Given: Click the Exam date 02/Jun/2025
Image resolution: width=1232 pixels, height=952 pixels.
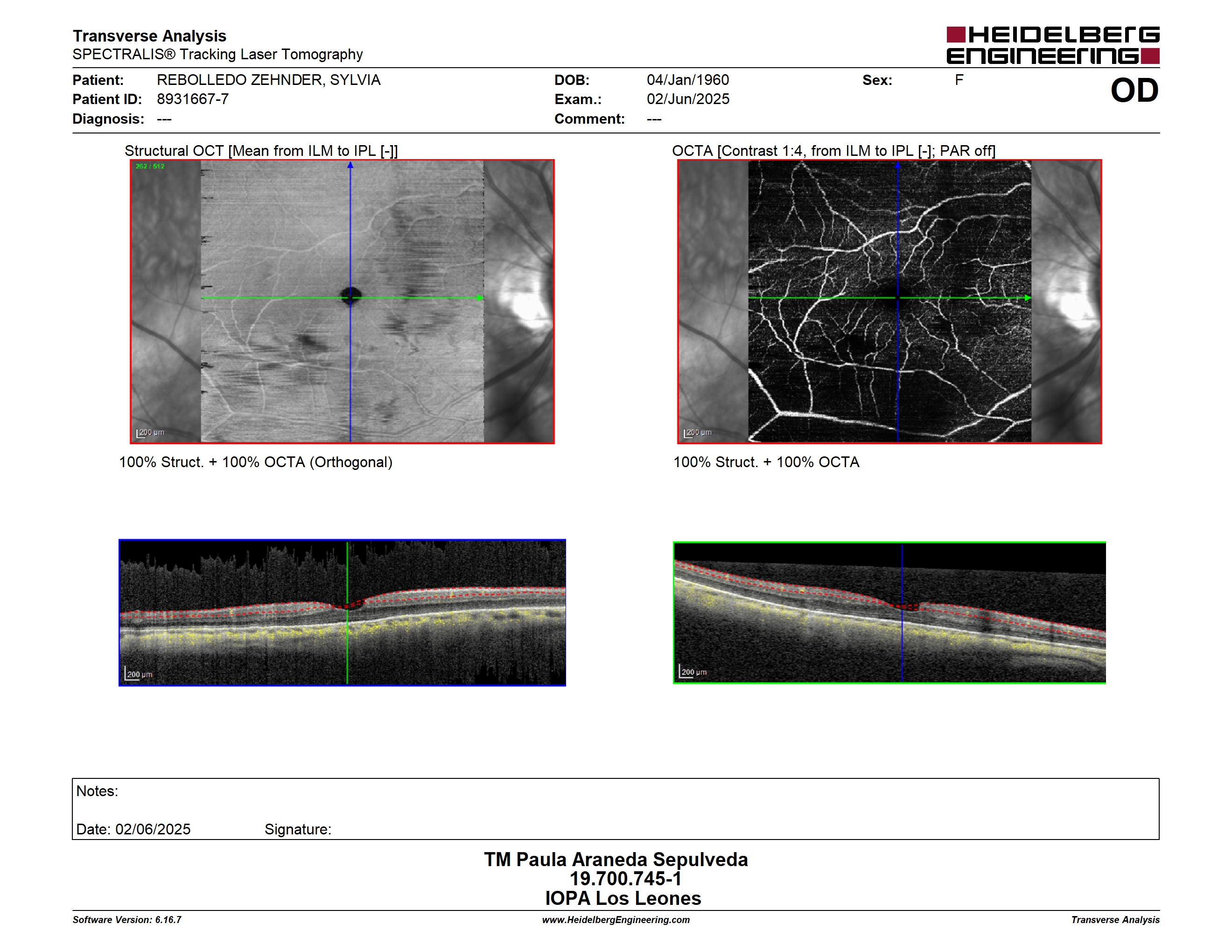Looking at the screenshot, I should pyautogui.click(x=688, y=99).
